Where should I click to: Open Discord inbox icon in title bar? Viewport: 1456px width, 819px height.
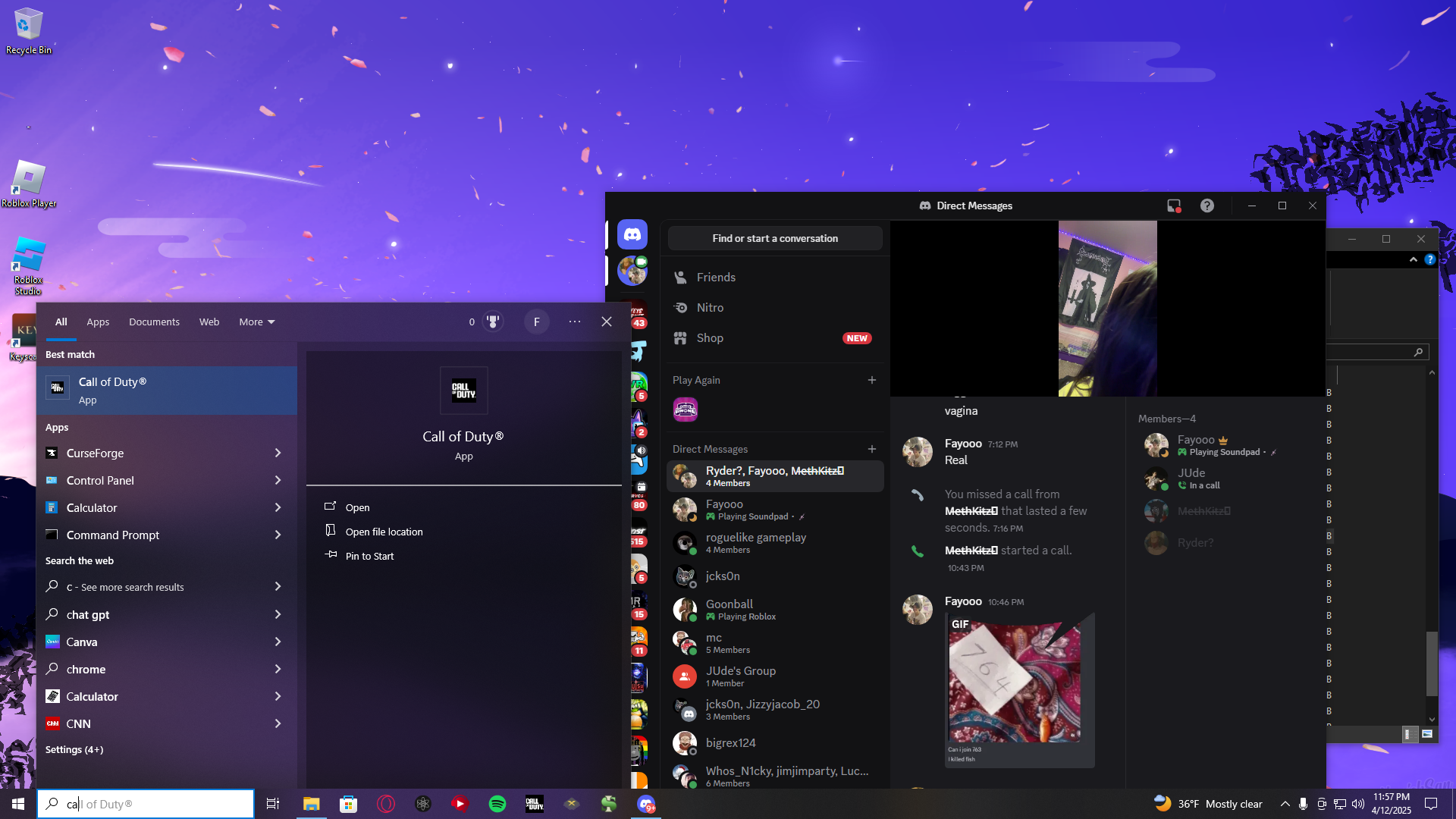[x=1174, y=206]
